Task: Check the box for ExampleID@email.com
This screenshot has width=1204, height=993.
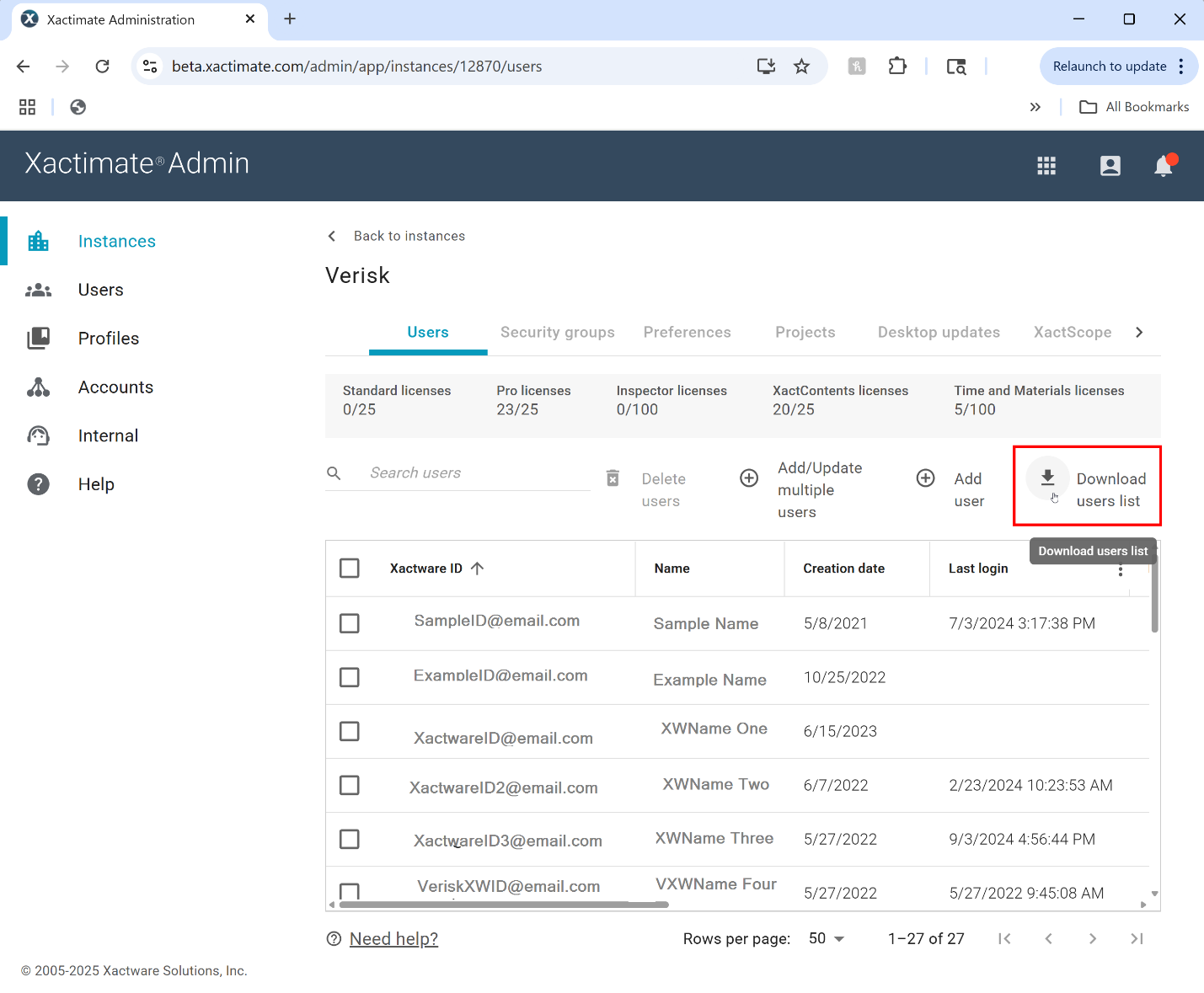Action: 350,677
